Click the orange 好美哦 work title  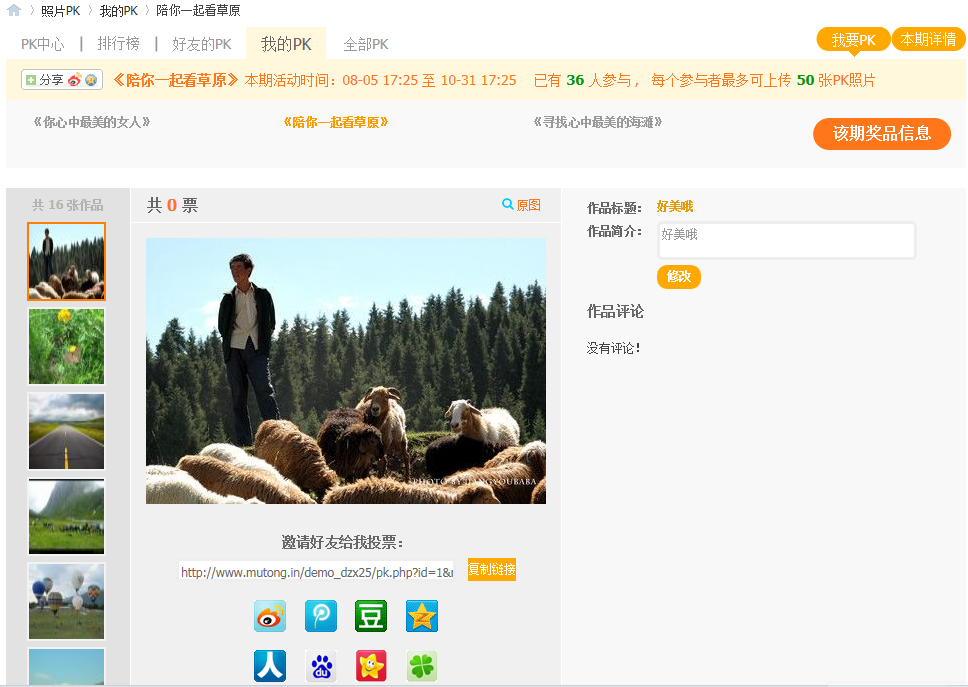(x=675, y=206)
